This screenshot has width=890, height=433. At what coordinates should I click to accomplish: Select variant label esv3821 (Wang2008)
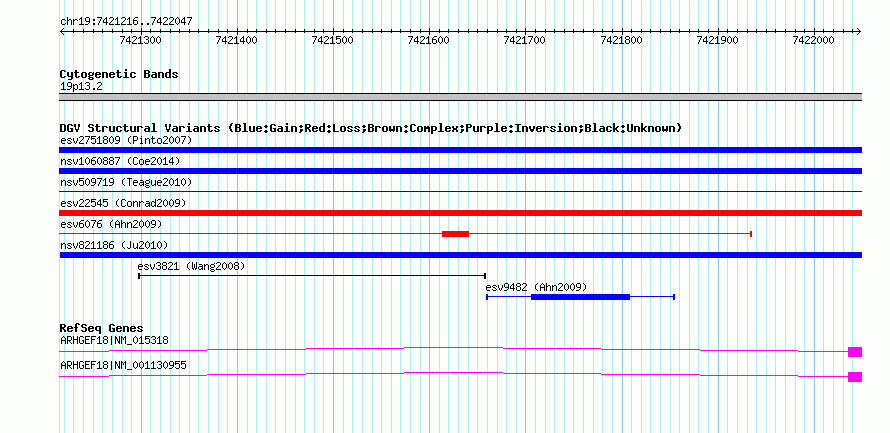click(x=191, y=266)
